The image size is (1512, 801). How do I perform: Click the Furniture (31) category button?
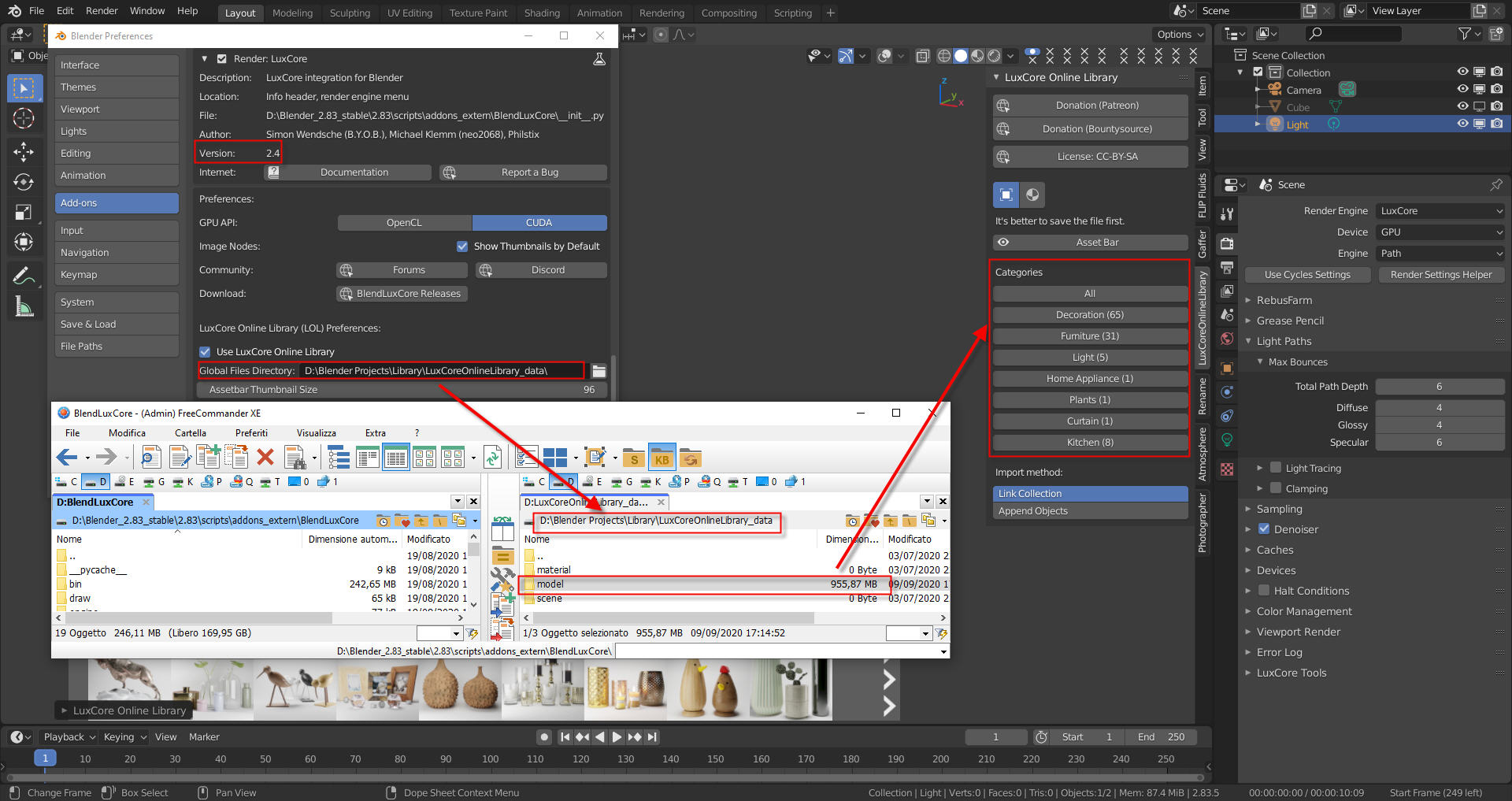coord(1090,336)
